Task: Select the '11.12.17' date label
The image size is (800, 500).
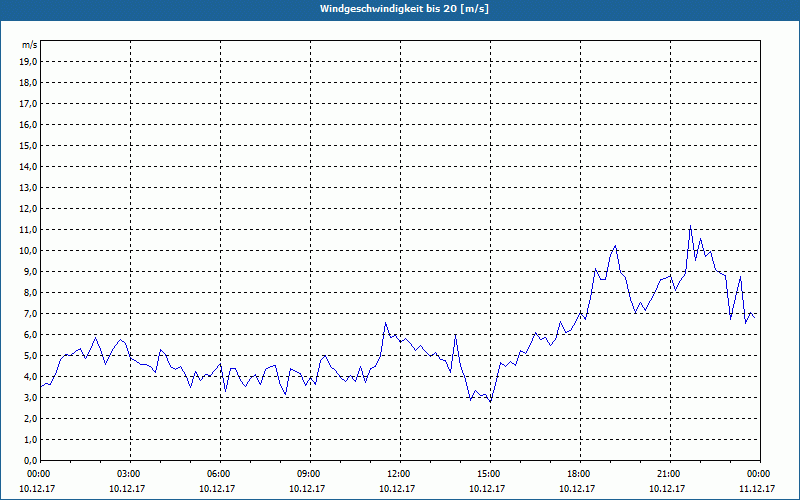Action: (757, 488)
